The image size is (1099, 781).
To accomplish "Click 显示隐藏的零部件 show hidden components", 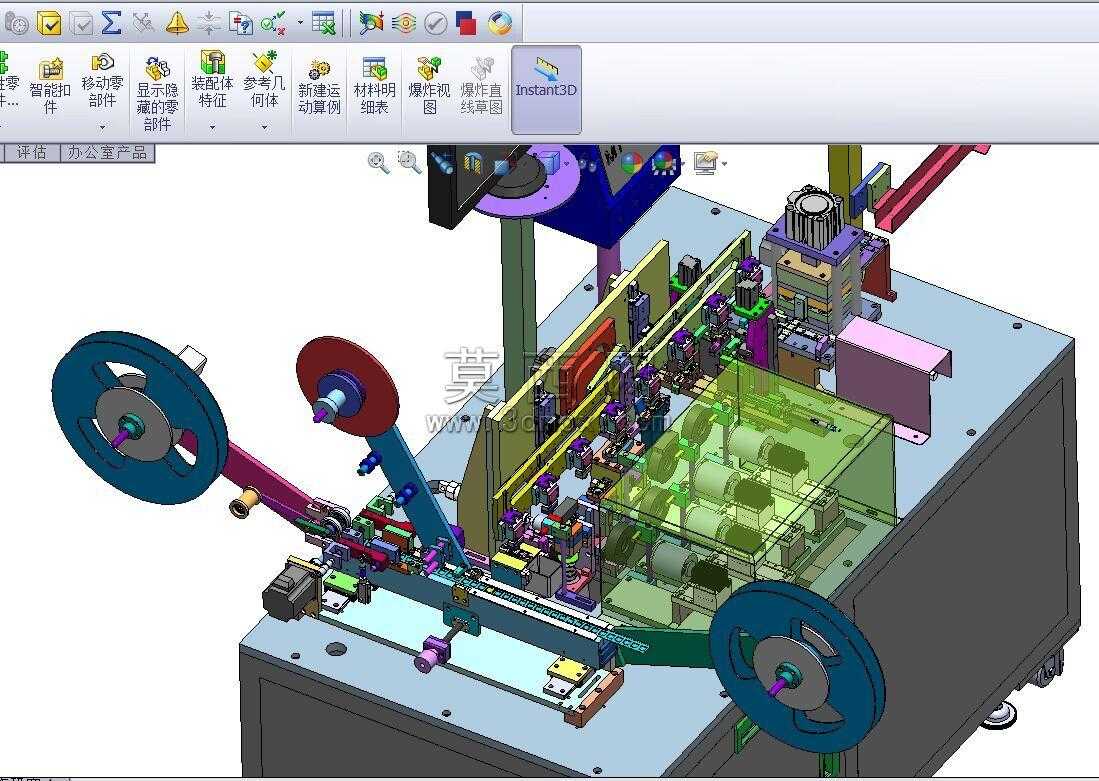I will pyautogui.click(x=157, y=93).
